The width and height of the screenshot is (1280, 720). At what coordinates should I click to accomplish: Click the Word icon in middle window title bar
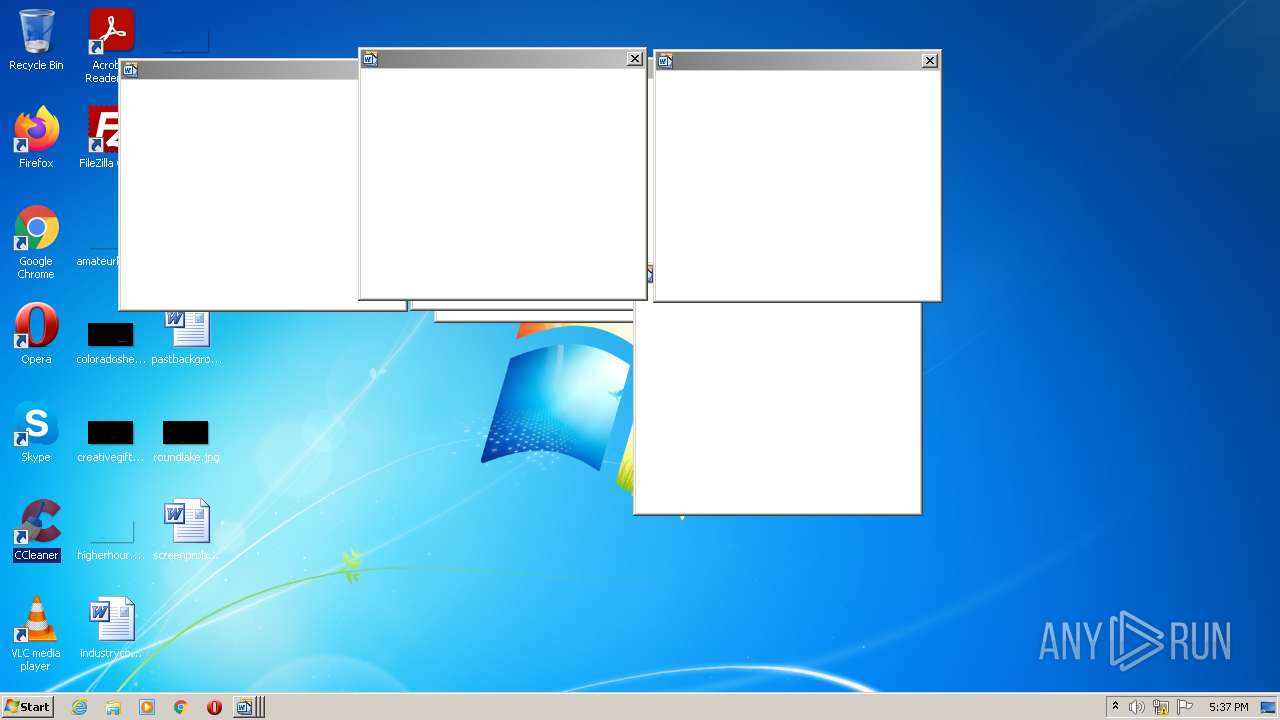[x=370, y=59]
